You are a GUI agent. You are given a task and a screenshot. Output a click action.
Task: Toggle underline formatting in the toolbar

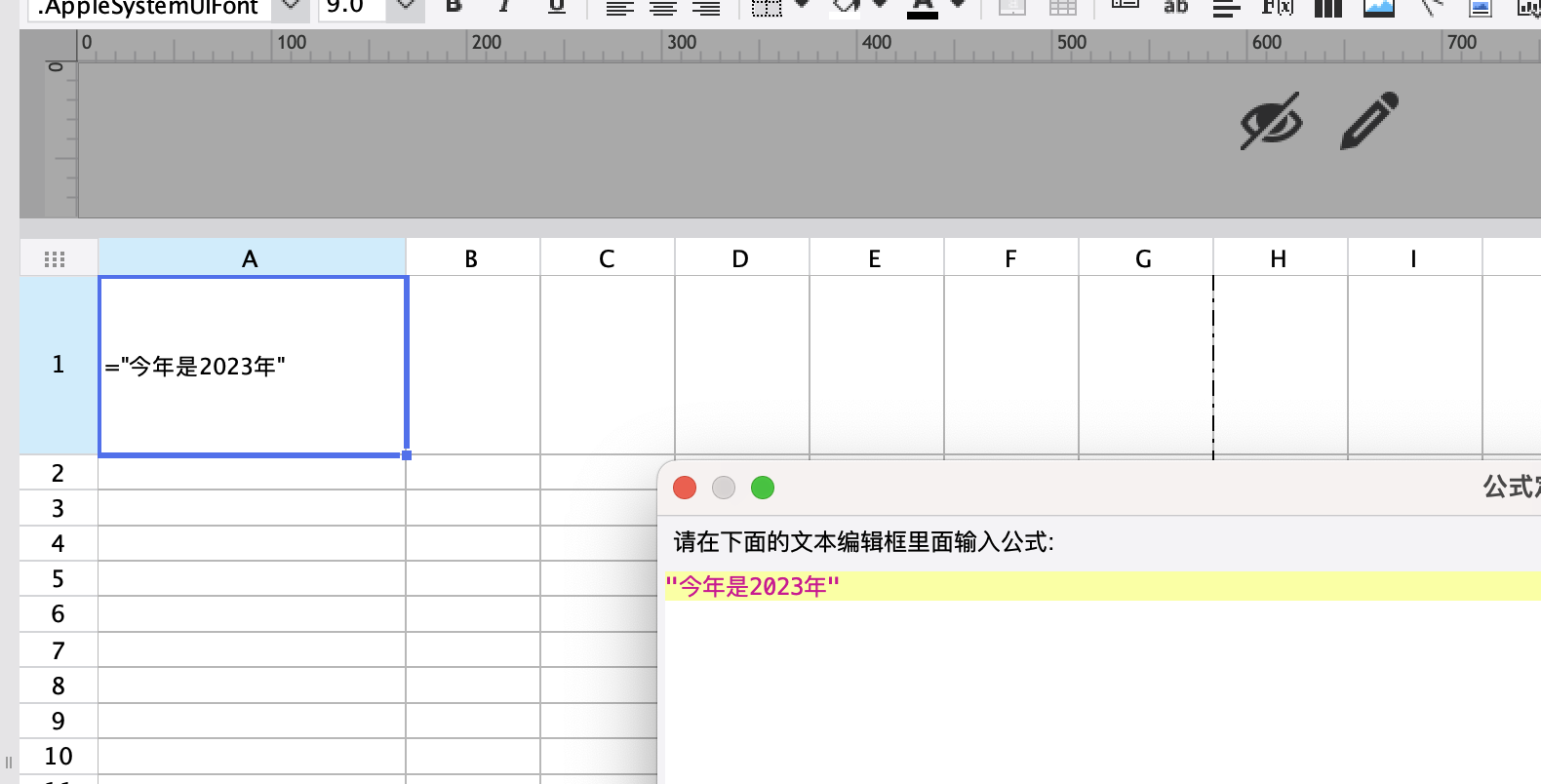tap(556, 6)
